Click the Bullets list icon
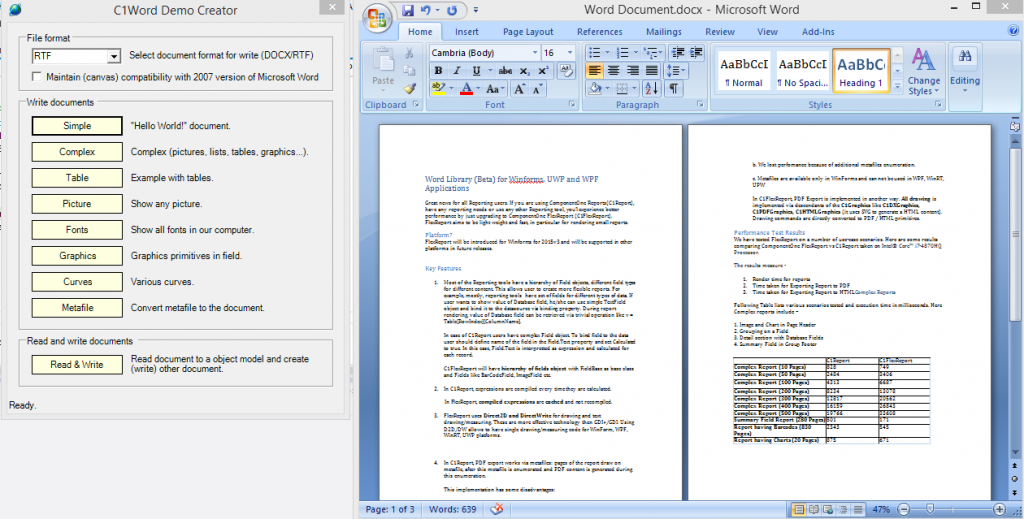1024x519 pixels. [596, 52]
